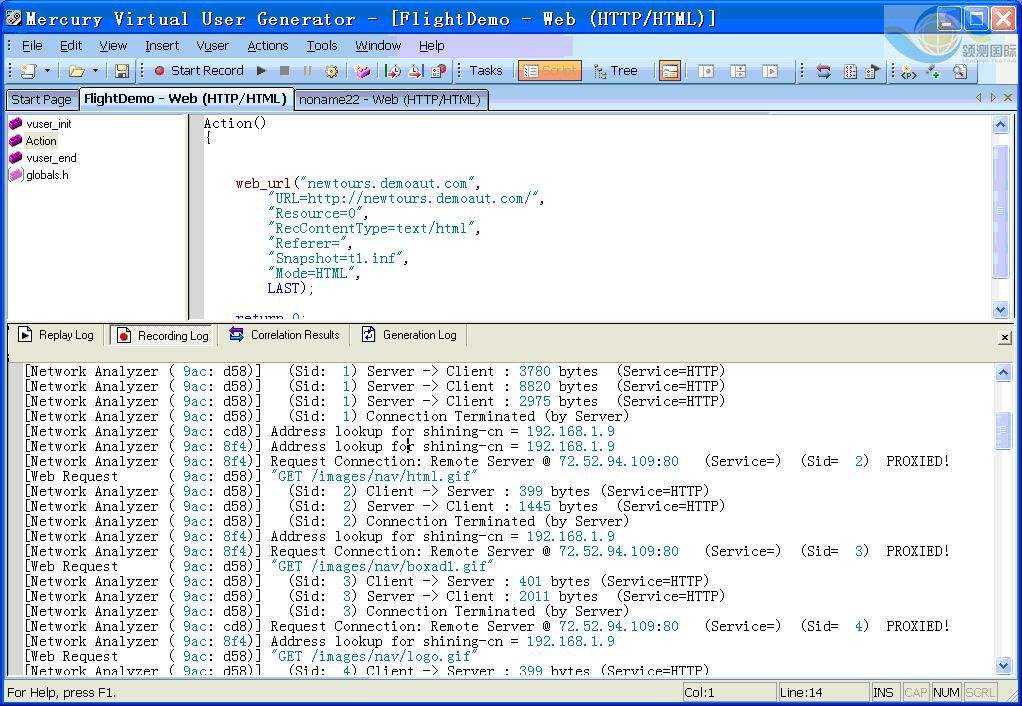Show recording snapshot only icon
Viewport: 1022px width, 706px height.
click(706, 71)
